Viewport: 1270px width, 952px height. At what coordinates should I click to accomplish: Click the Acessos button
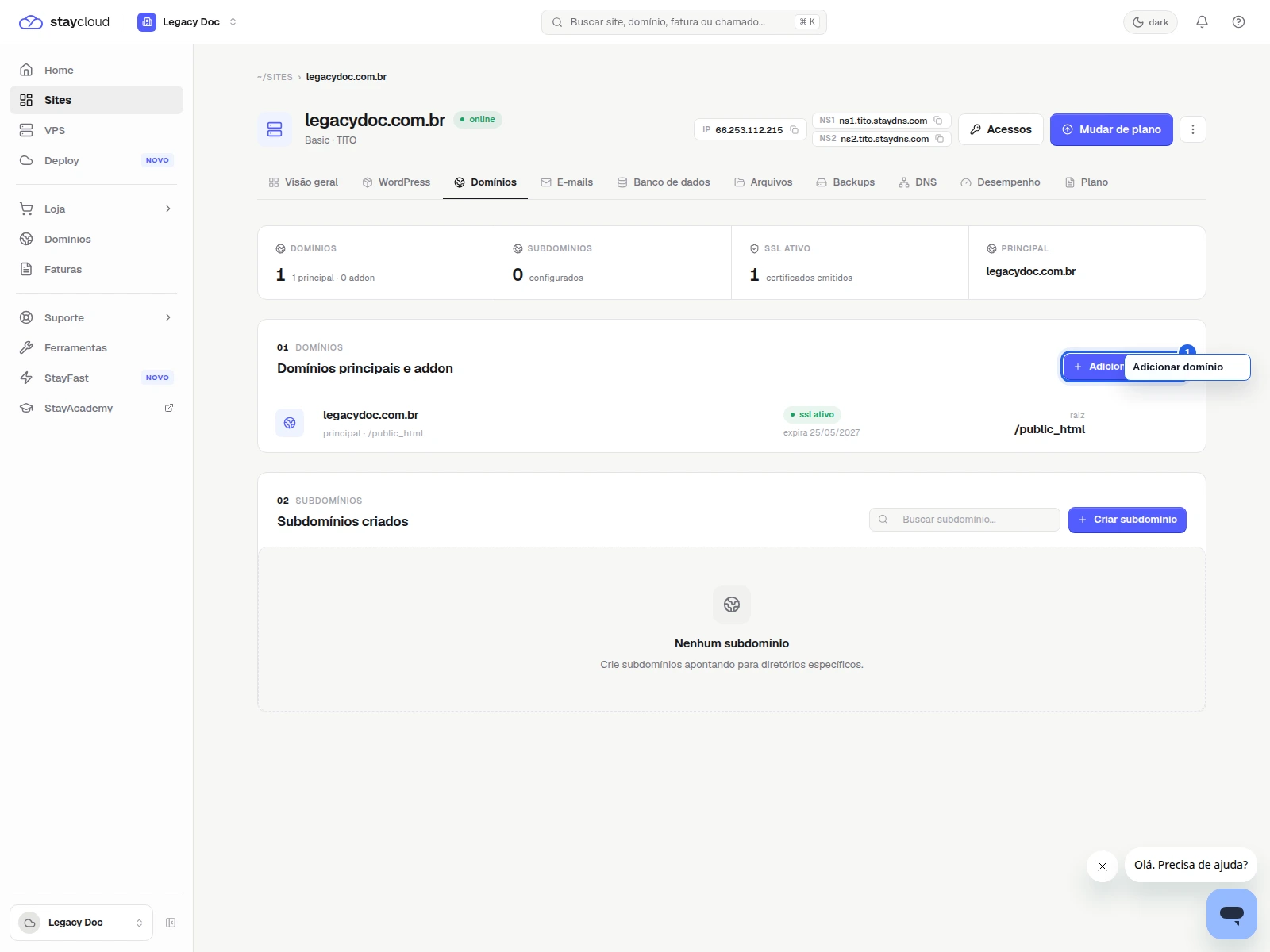[x=1001, y=129]
